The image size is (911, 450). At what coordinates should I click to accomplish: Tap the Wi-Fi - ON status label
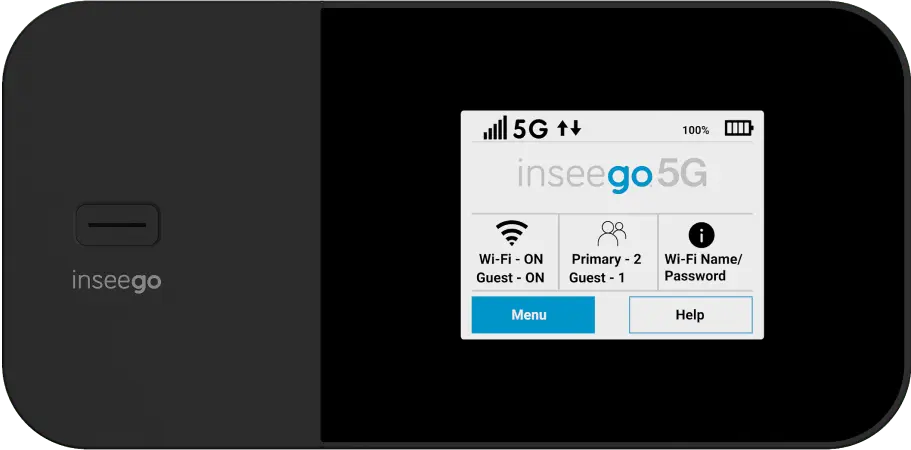511,259
